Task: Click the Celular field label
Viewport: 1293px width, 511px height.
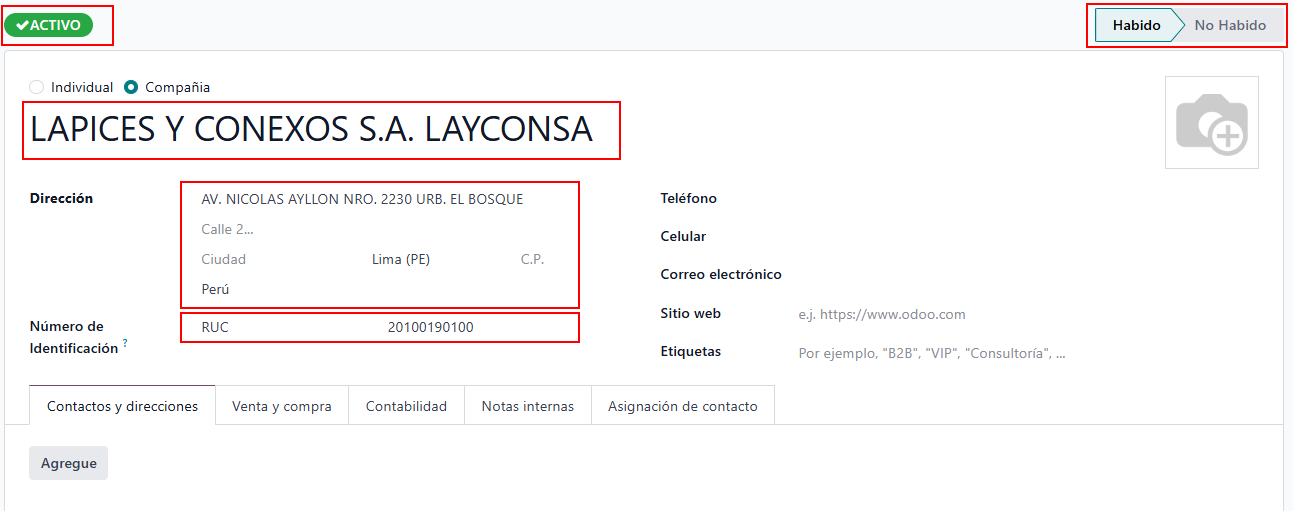Action: (683, 236)
